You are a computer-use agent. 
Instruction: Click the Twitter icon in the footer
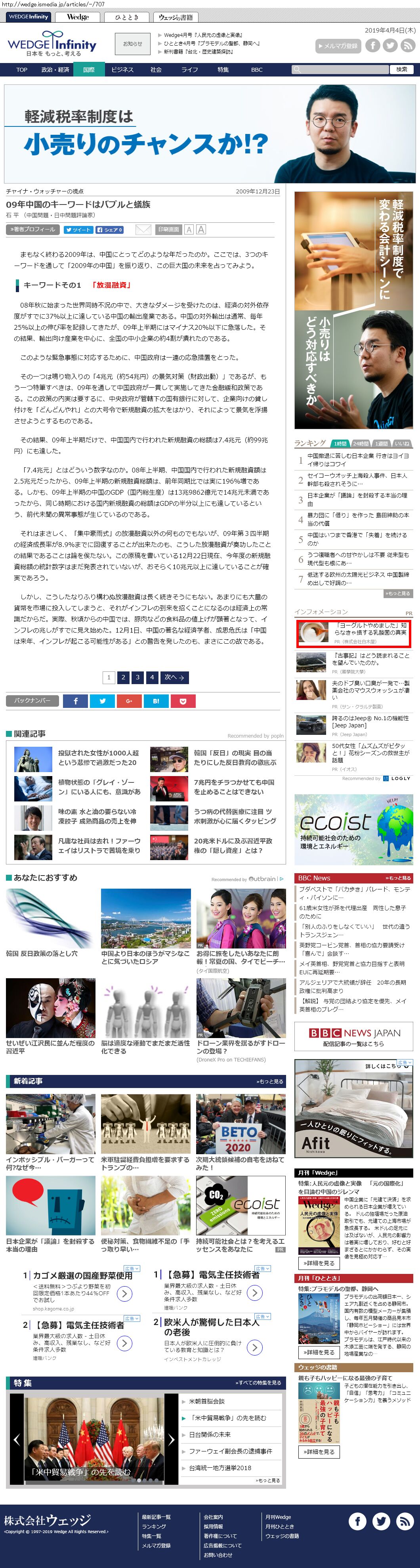pyautogui.click(x=381, y=1521)
